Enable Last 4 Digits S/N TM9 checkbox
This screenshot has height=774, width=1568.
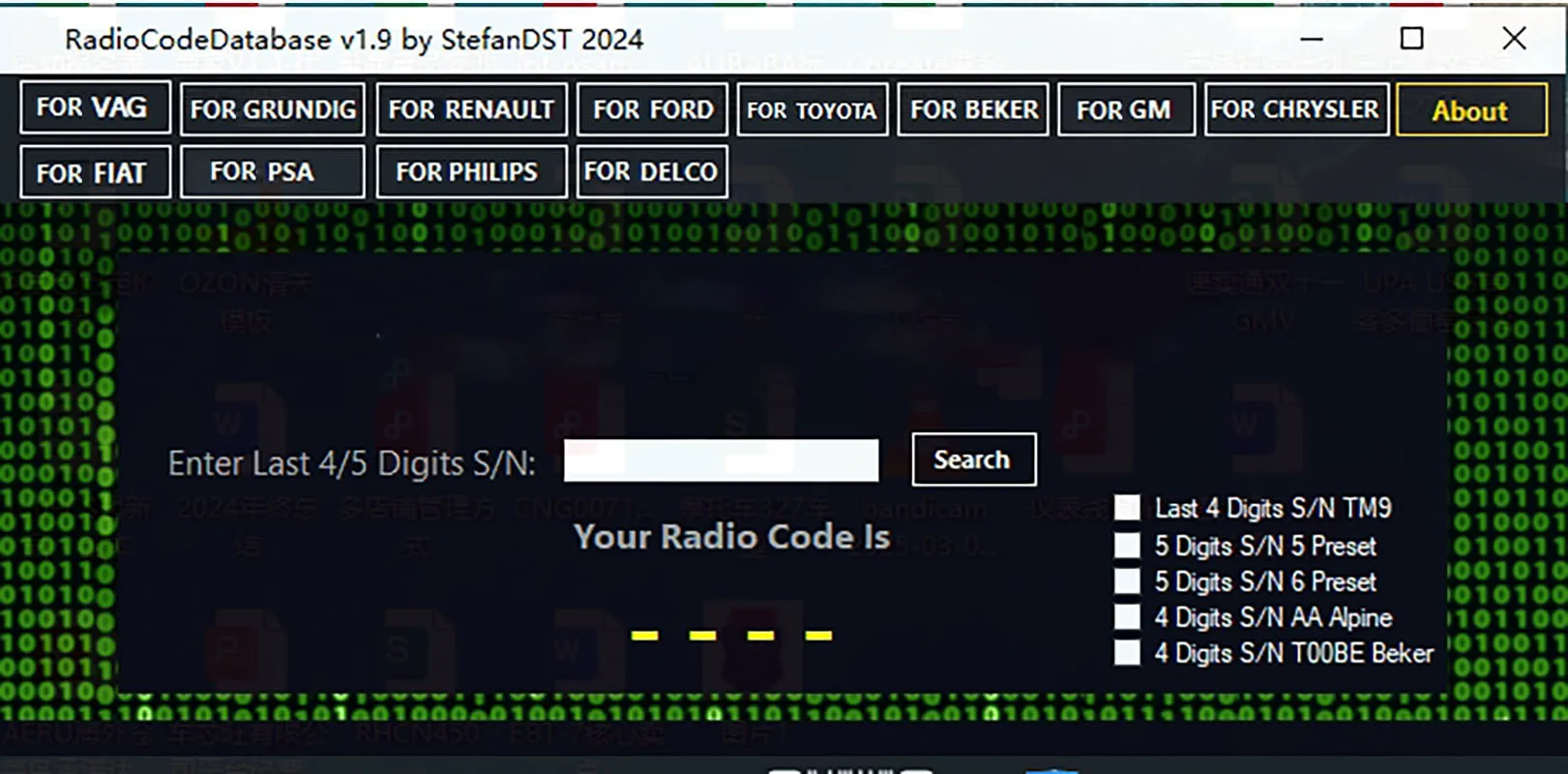(x=1127, y=508)
